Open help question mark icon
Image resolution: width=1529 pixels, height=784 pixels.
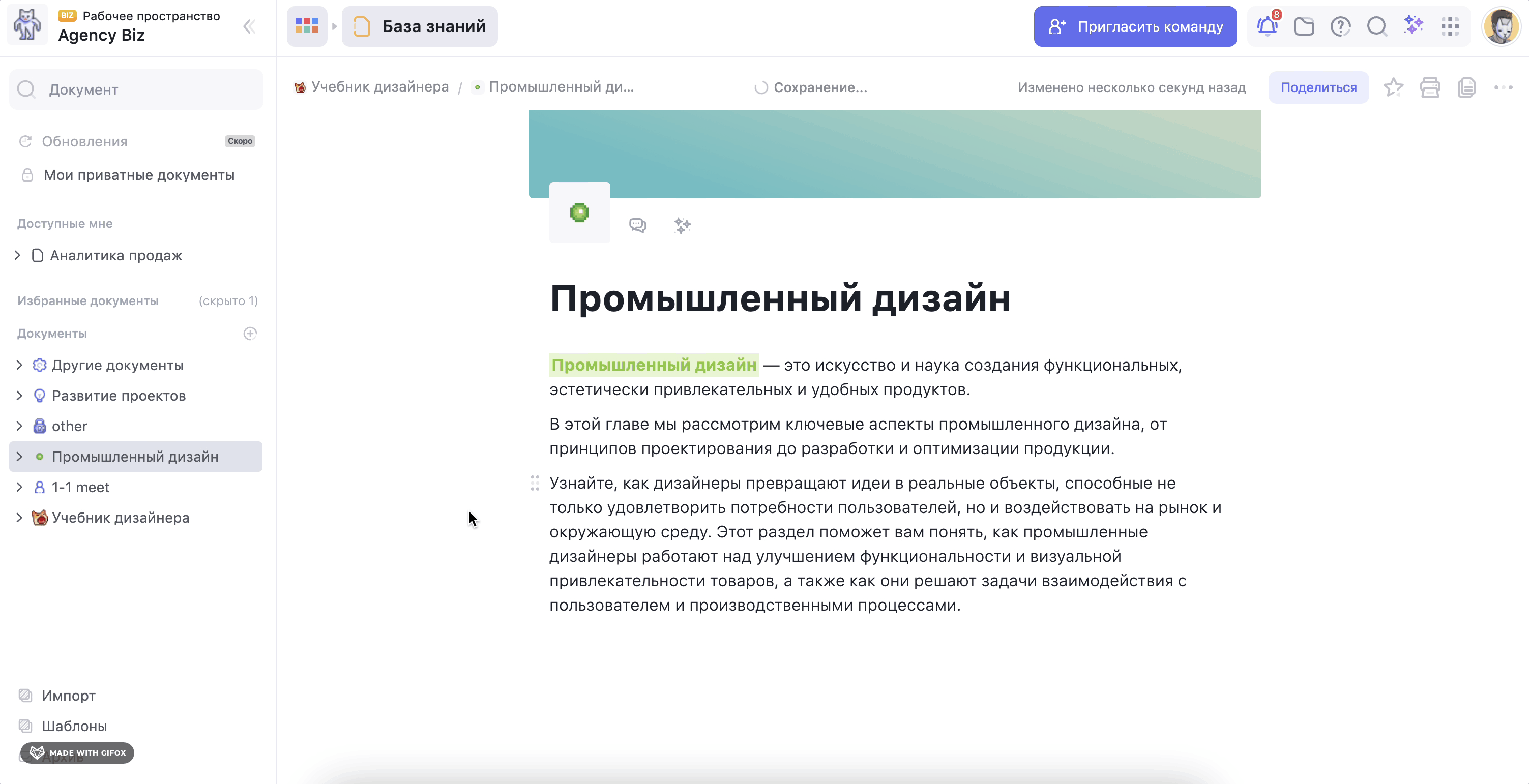(1340, 26)
